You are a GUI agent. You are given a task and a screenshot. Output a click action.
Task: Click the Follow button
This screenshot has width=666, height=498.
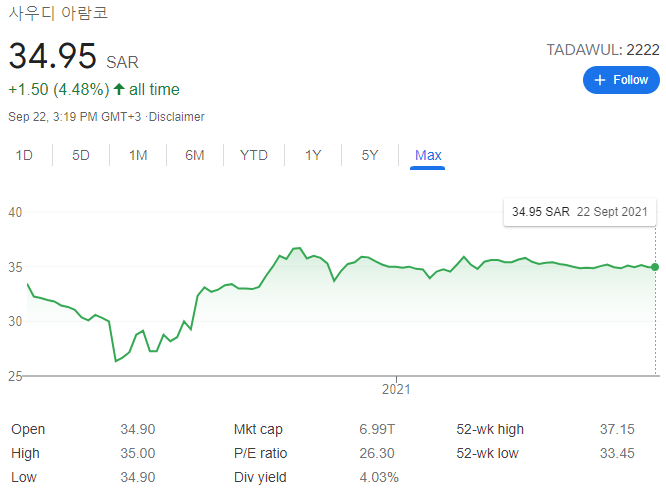(621, 80)
